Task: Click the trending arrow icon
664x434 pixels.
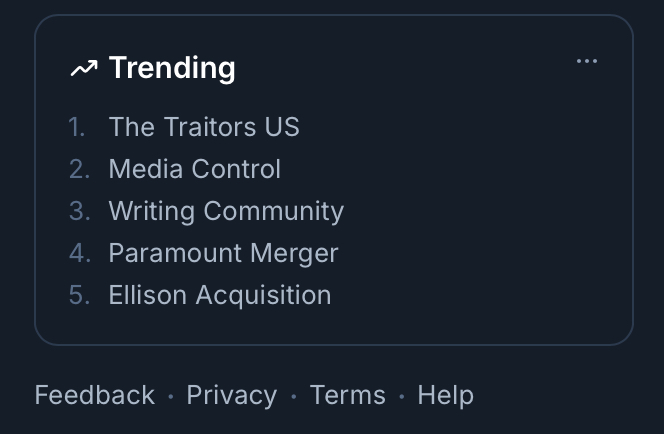Action: [x=84, y=68]
